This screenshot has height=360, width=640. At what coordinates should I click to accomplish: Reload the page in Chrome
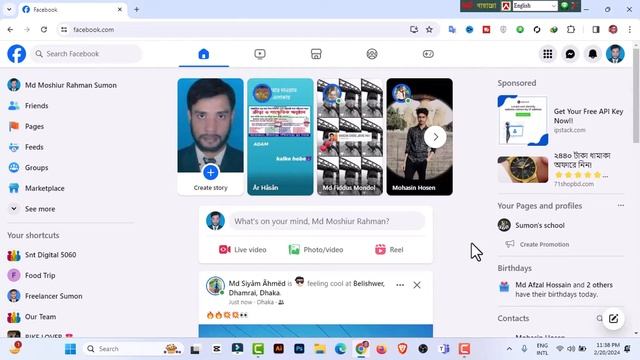(44, 29)
